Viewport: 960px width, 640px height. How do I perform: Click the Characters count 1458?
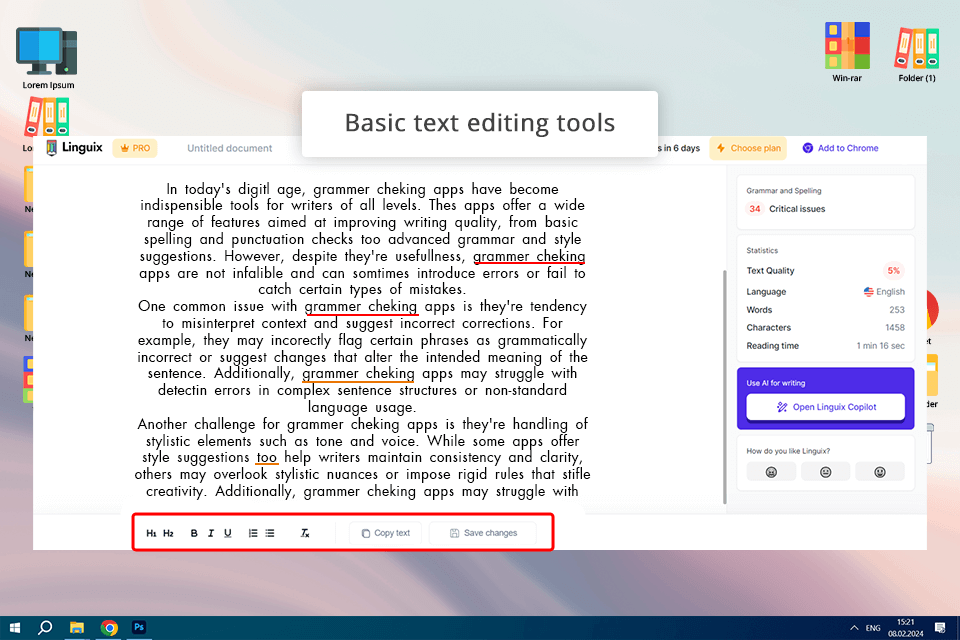[x=894, y=328]
